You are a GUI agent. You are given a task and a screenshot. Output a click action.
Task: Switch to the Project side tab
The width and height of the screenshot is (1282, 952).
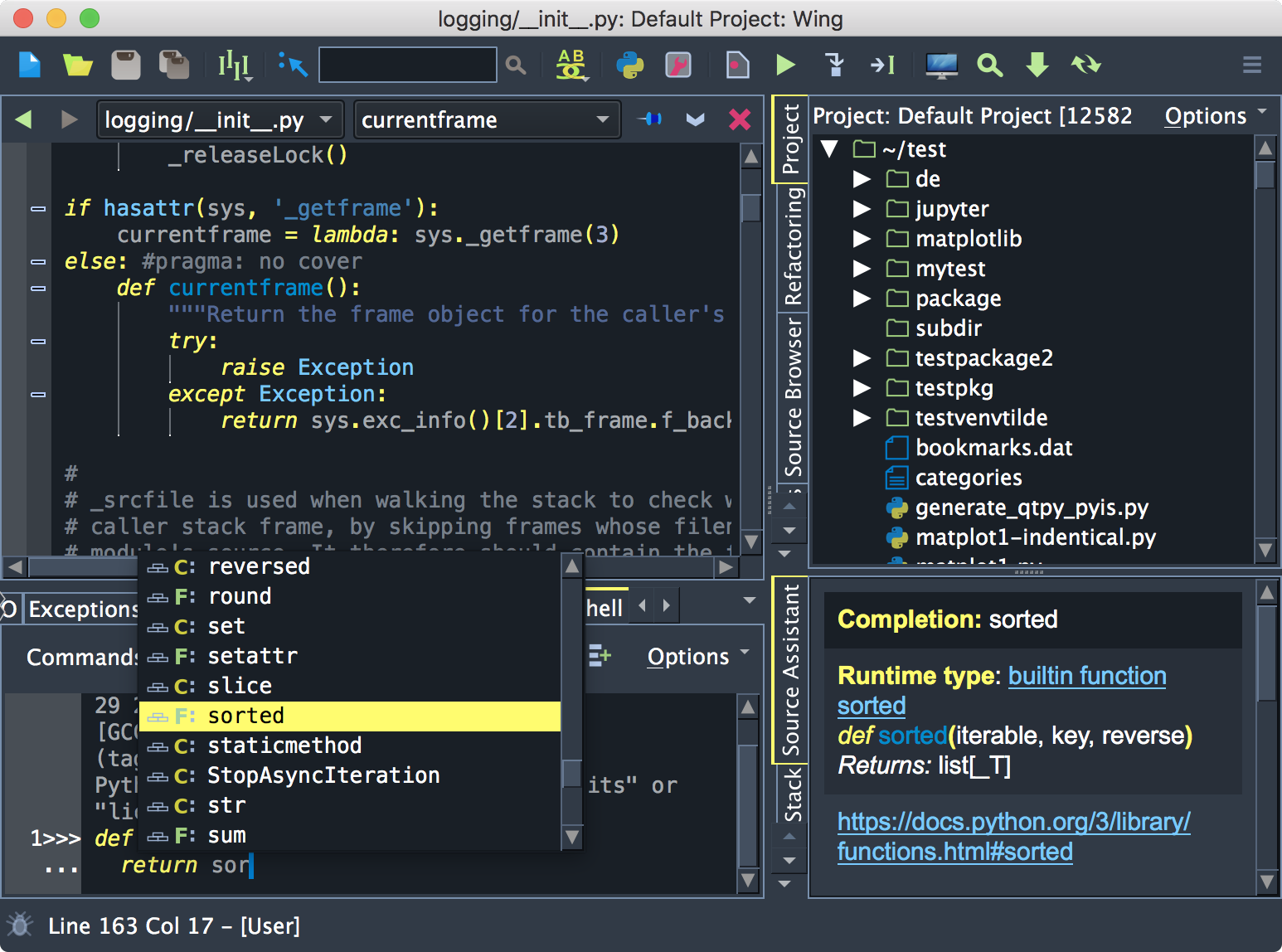click(x=791, y=138)
